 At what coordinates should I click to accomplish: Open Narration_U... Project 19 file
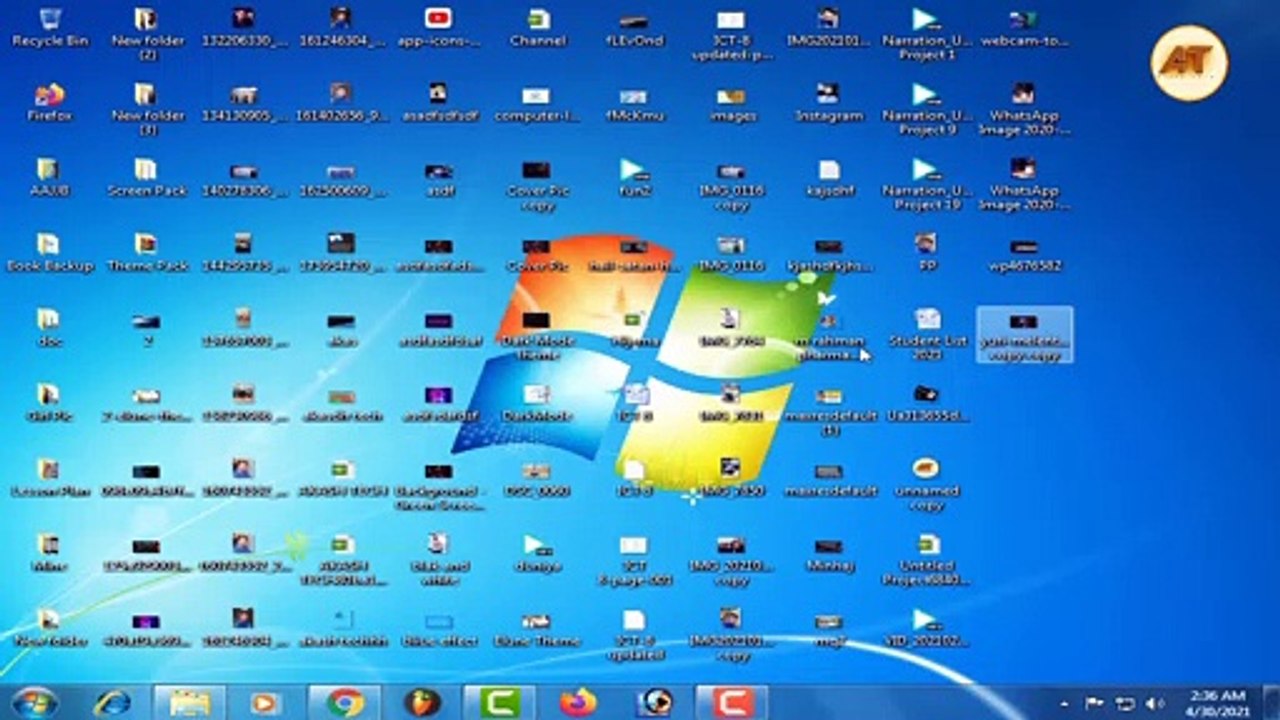pos(927,185)
